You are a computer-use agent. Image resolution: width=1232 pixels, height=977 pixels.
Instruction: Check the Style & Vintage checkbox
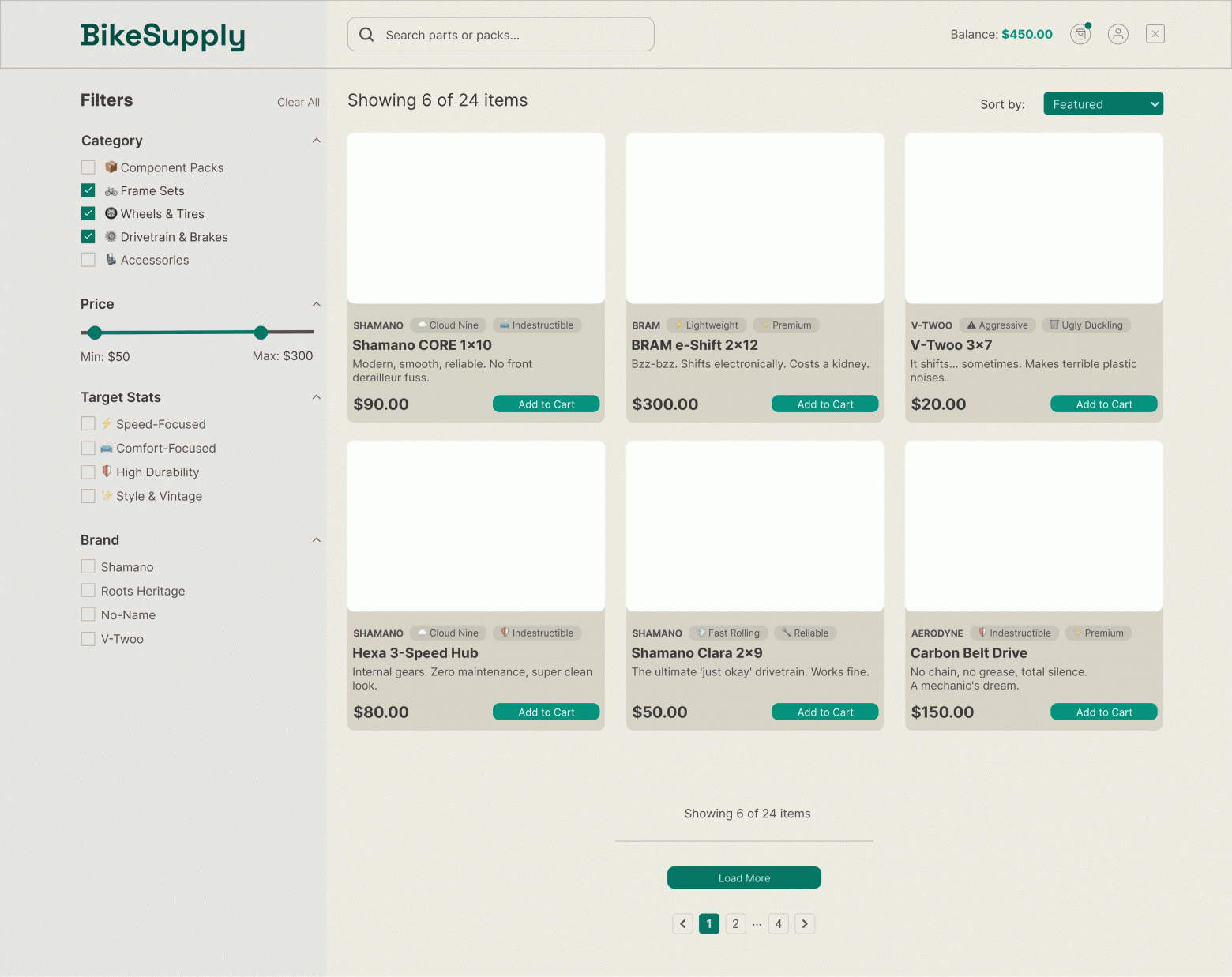88,496
